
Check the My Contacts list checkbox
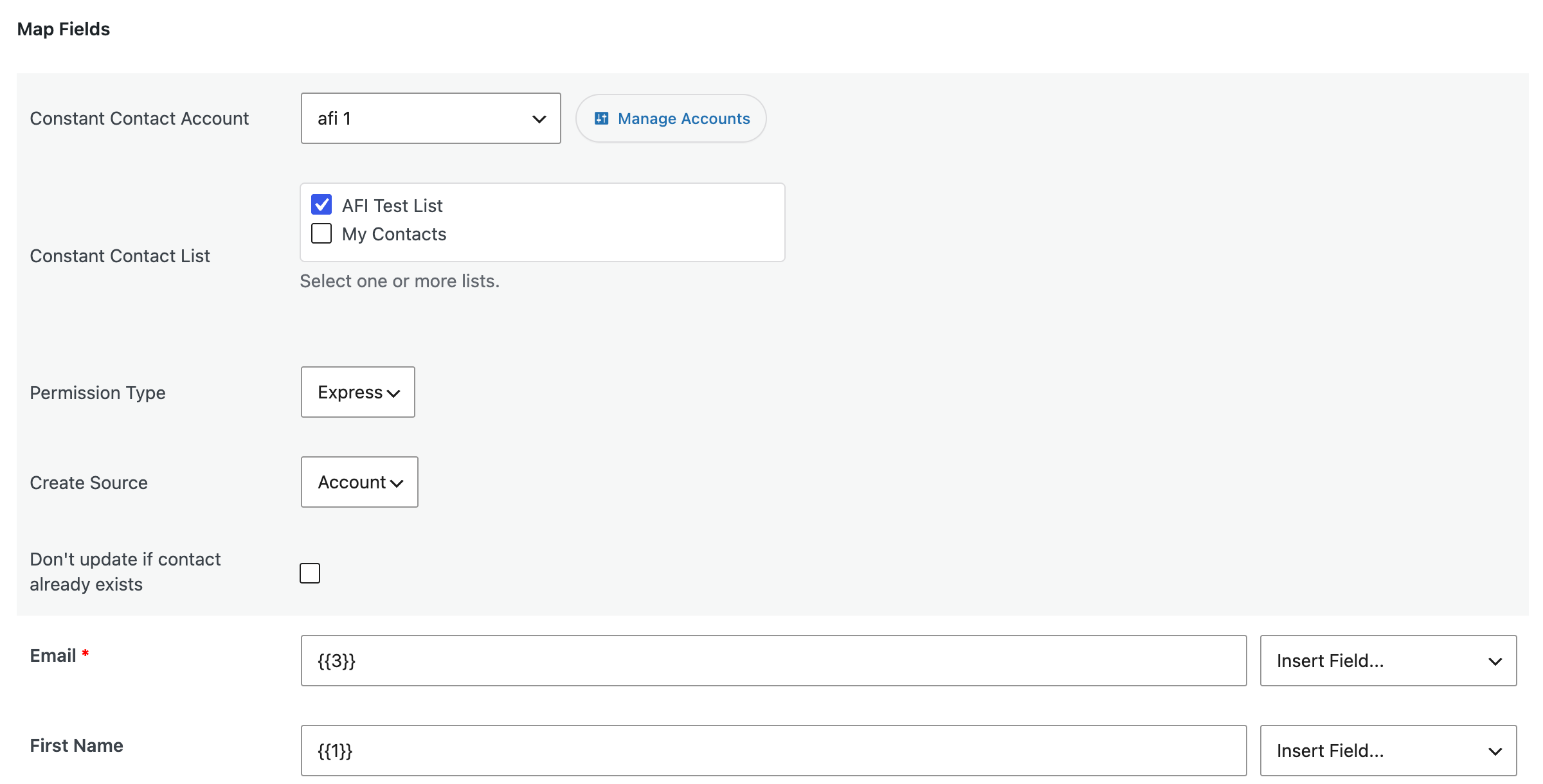(321, 234)
